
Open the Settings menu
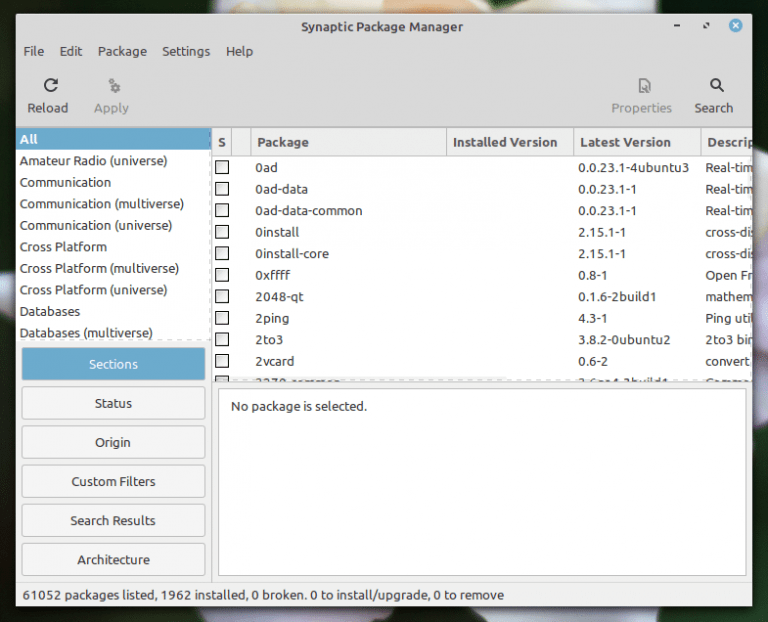pos(186,51)
